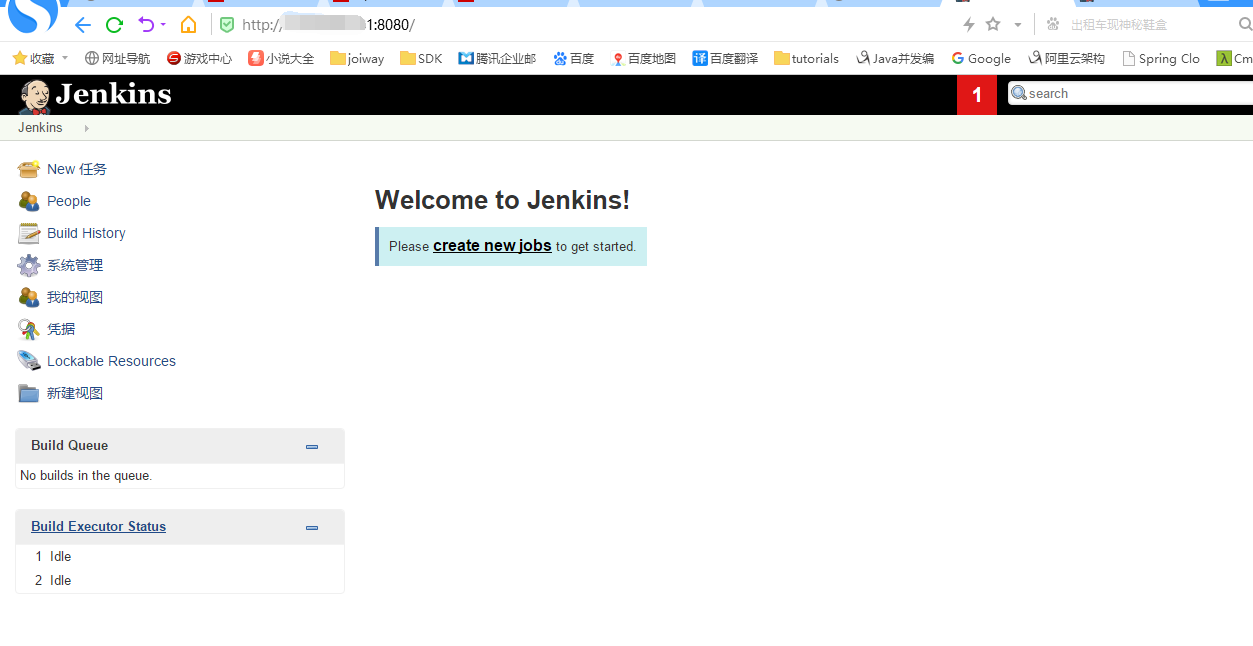Open 腾讯企业邮 bookmark

click(x=497, y=58)
